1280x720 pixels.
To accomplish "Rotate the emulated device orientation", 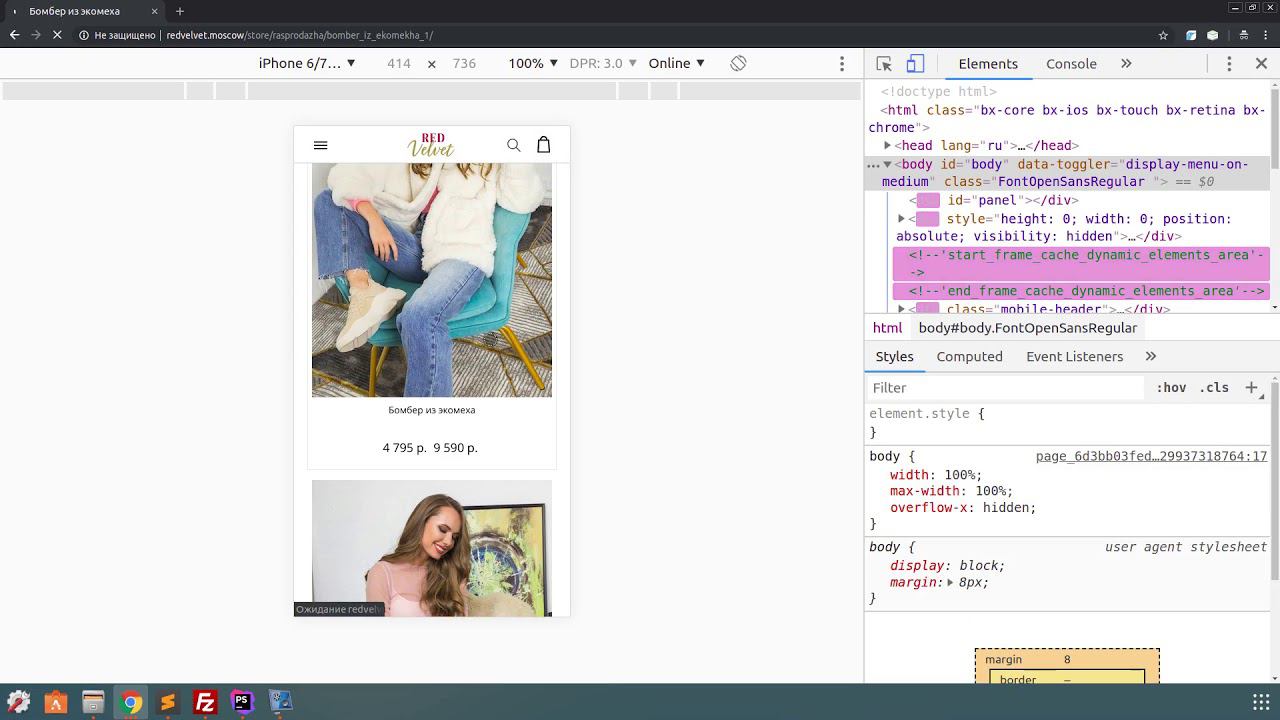I will coord(738,63).
